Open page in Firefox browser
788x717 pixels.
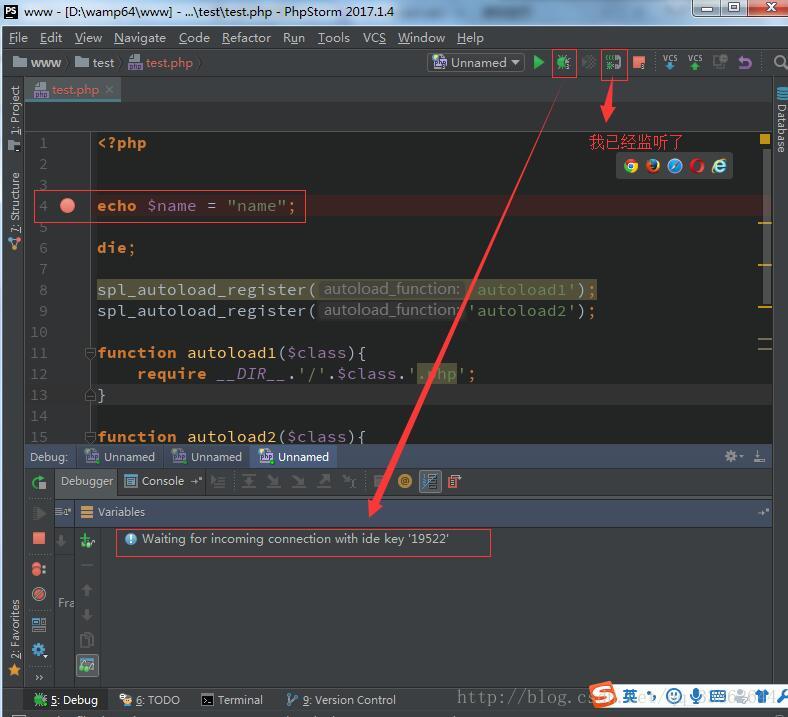(x=653, y=166)
